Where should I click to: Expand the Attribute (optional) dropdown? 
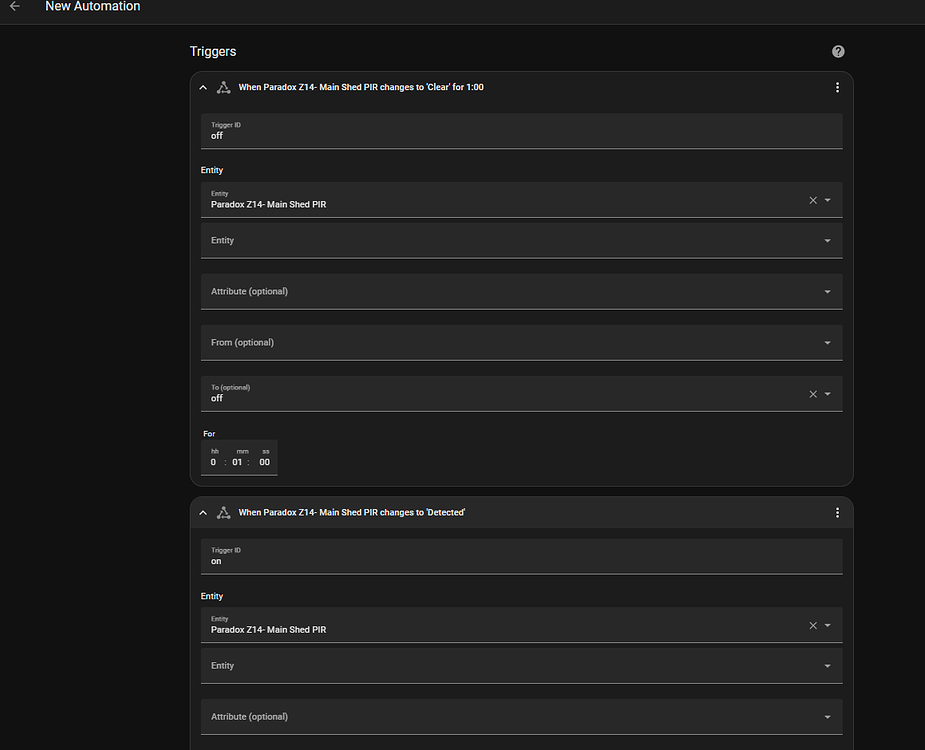[827, 291]
